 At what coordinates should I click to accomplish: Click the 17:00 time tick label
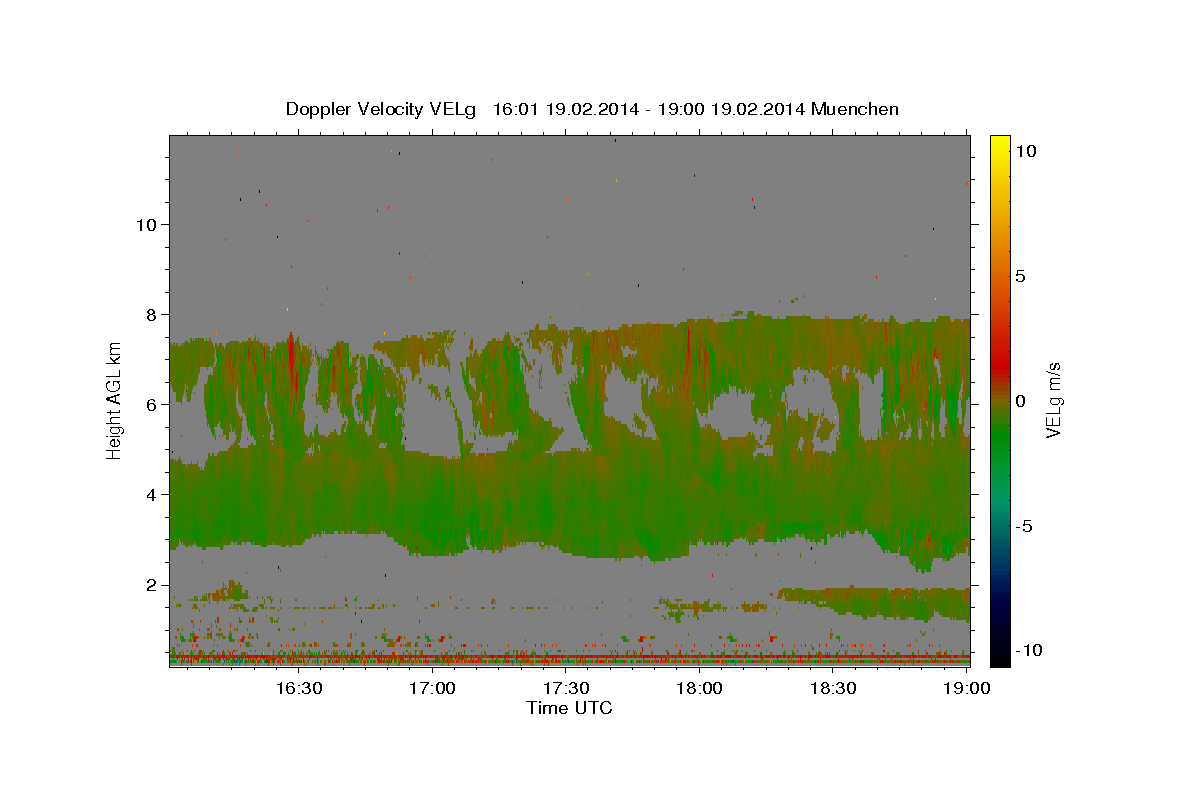(x=432, y=688)
